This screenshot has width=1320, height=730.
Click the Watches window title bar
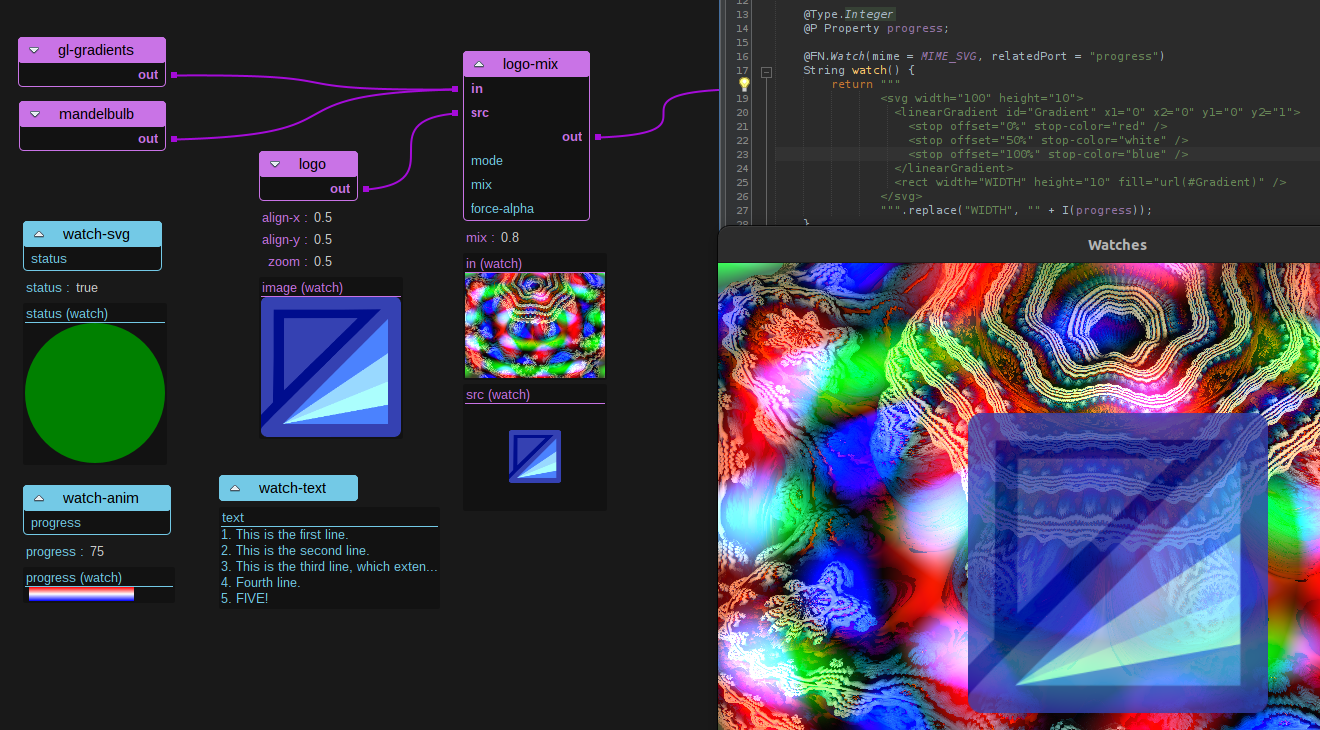tap(1019, 245)
